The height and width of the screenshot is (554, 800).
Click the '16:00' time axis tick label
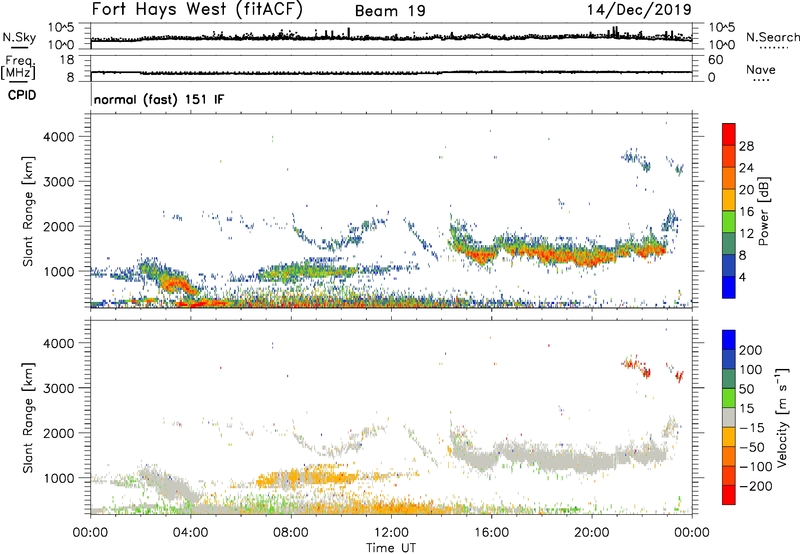click(491, 533)
